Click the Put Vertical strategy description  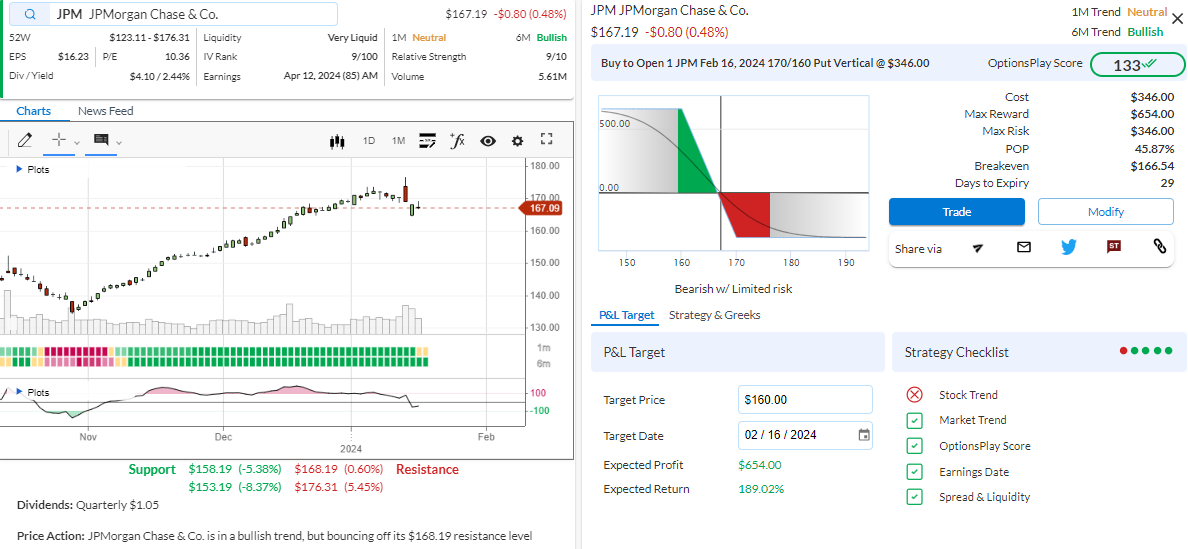pos(765,64)
